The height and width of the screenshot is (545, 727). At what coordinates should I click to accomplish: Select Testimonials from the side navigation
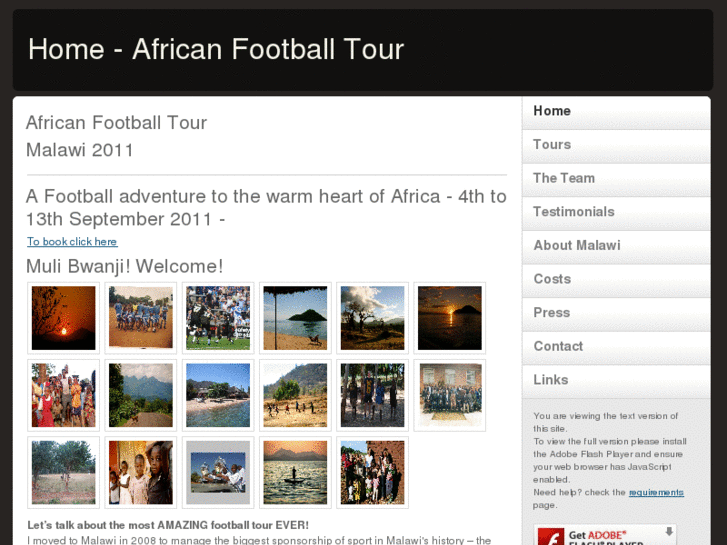coord(574,212)
